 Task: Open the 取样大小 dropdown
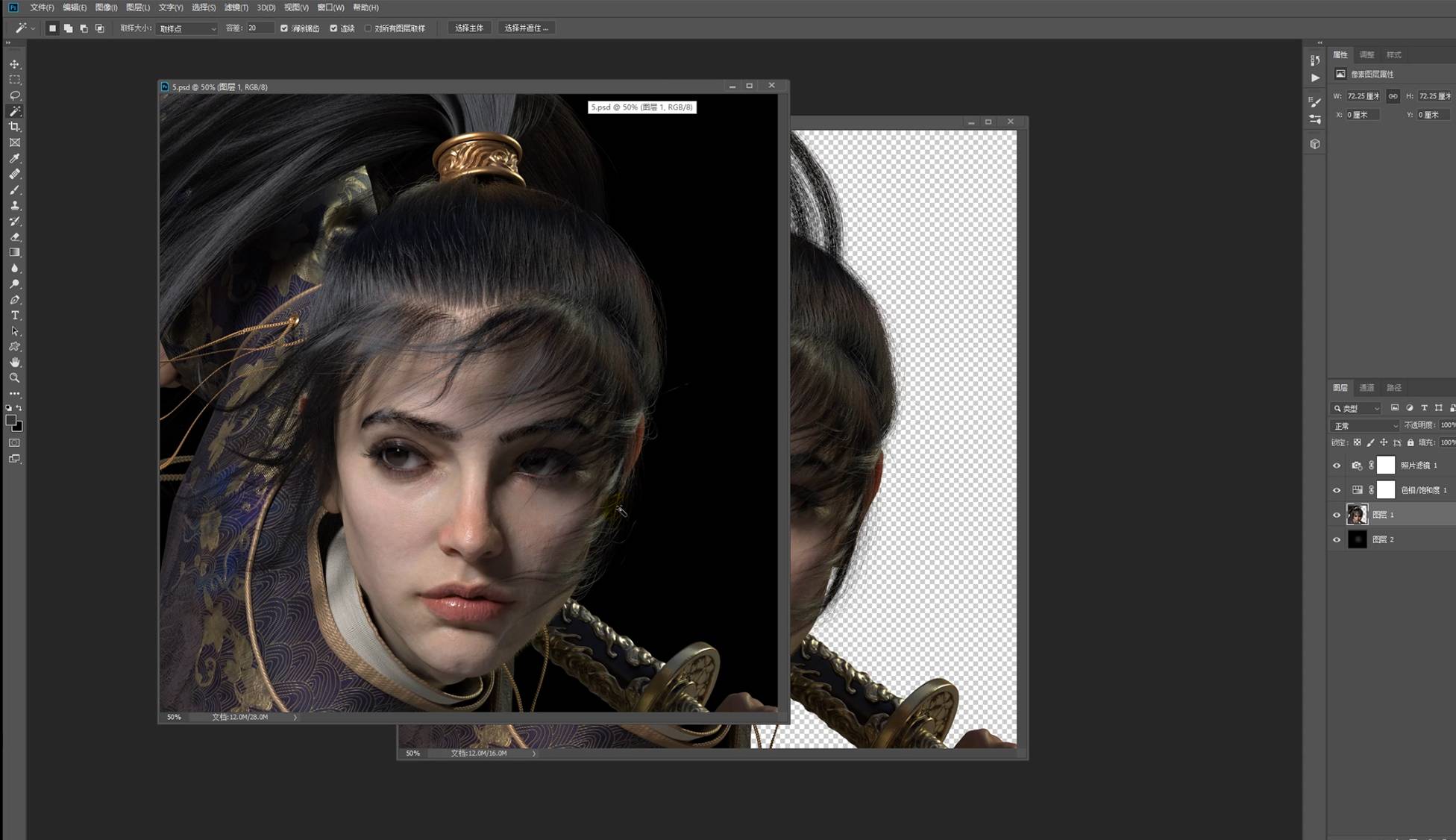tap(187, 28)
